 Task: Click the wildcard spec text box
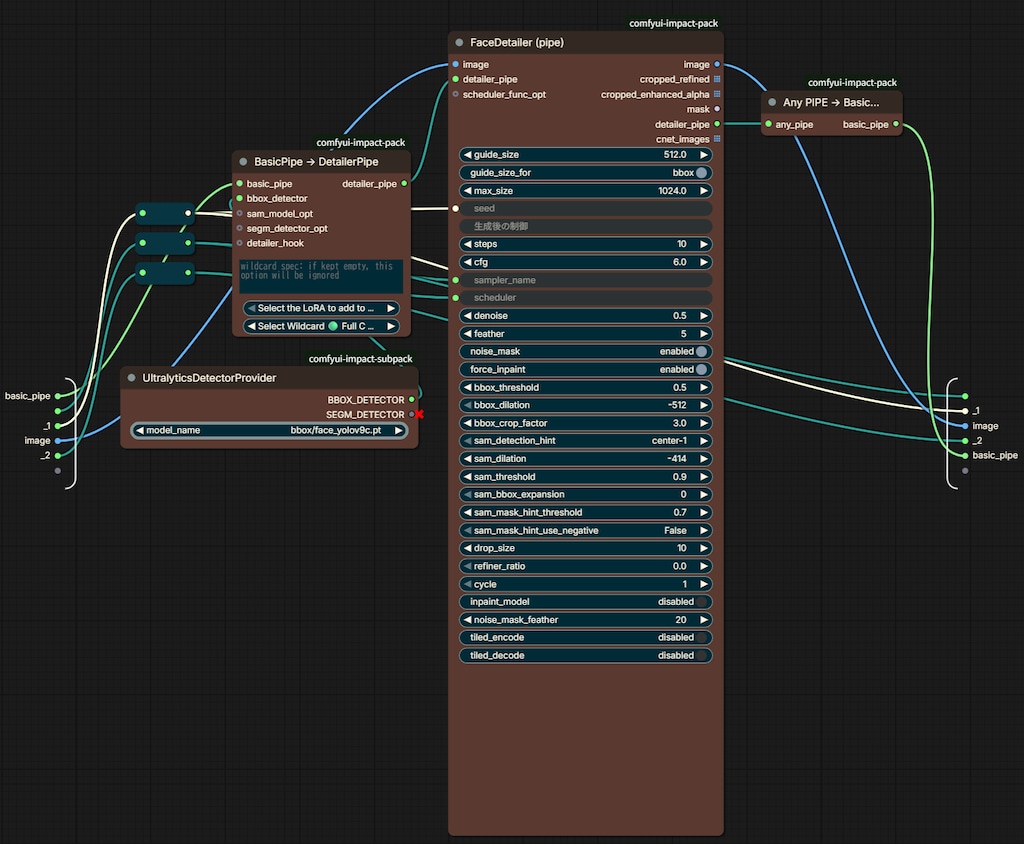[321, 276]
